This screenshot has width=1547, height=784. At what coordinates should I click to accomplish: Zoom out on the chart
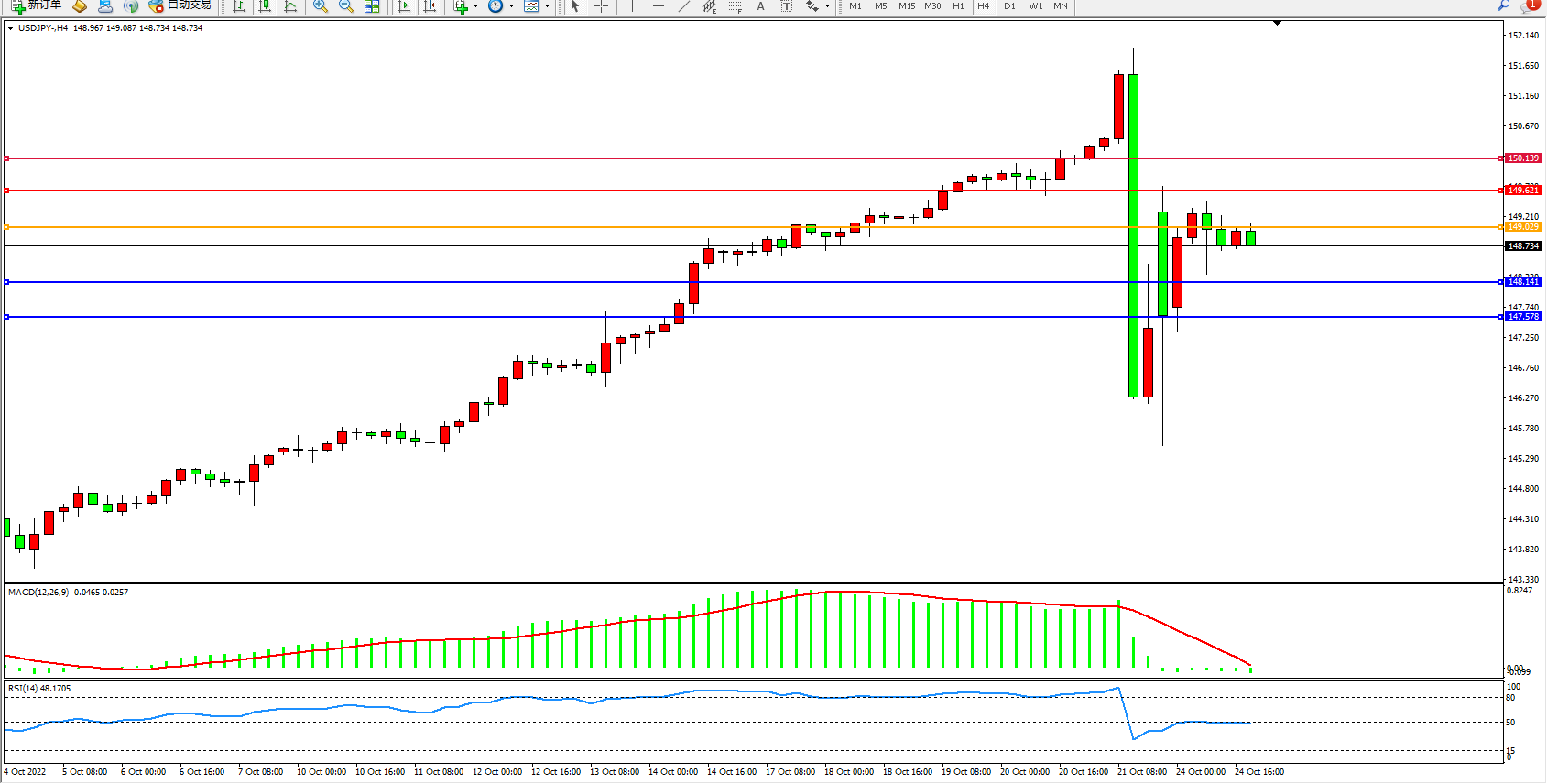tap(345, 6)
